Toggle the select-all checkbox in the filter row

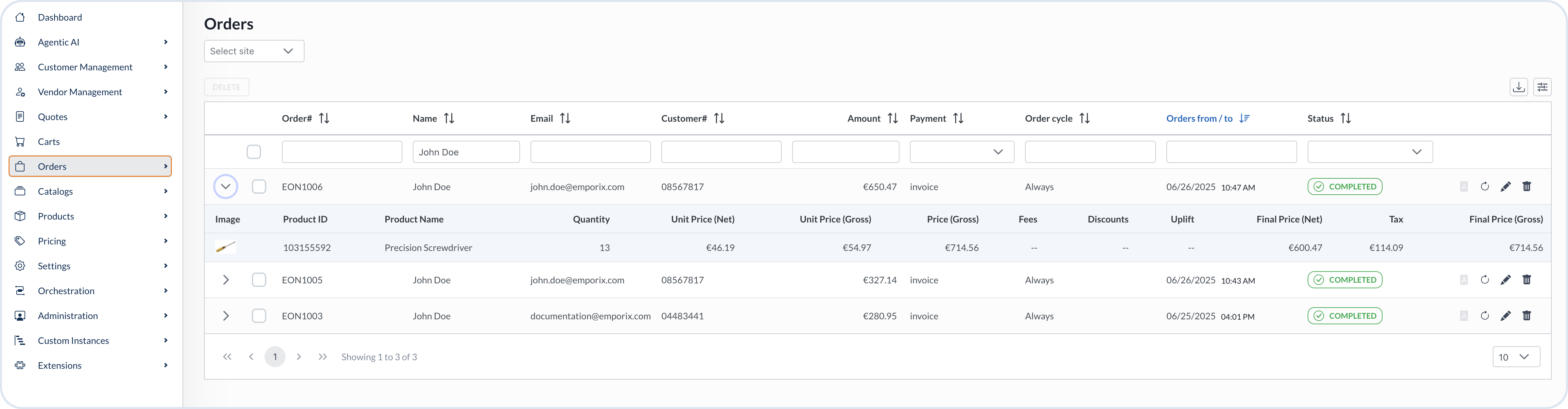point(254,151)
